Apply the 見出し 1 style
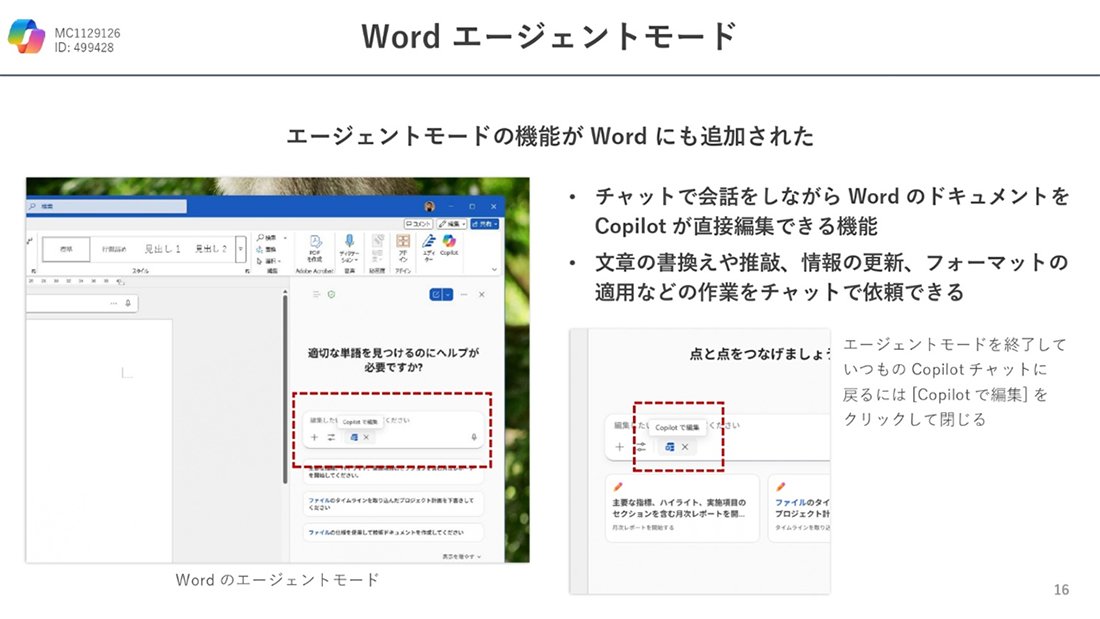Screen dimensions: 1100x619 tap(163, 249)
